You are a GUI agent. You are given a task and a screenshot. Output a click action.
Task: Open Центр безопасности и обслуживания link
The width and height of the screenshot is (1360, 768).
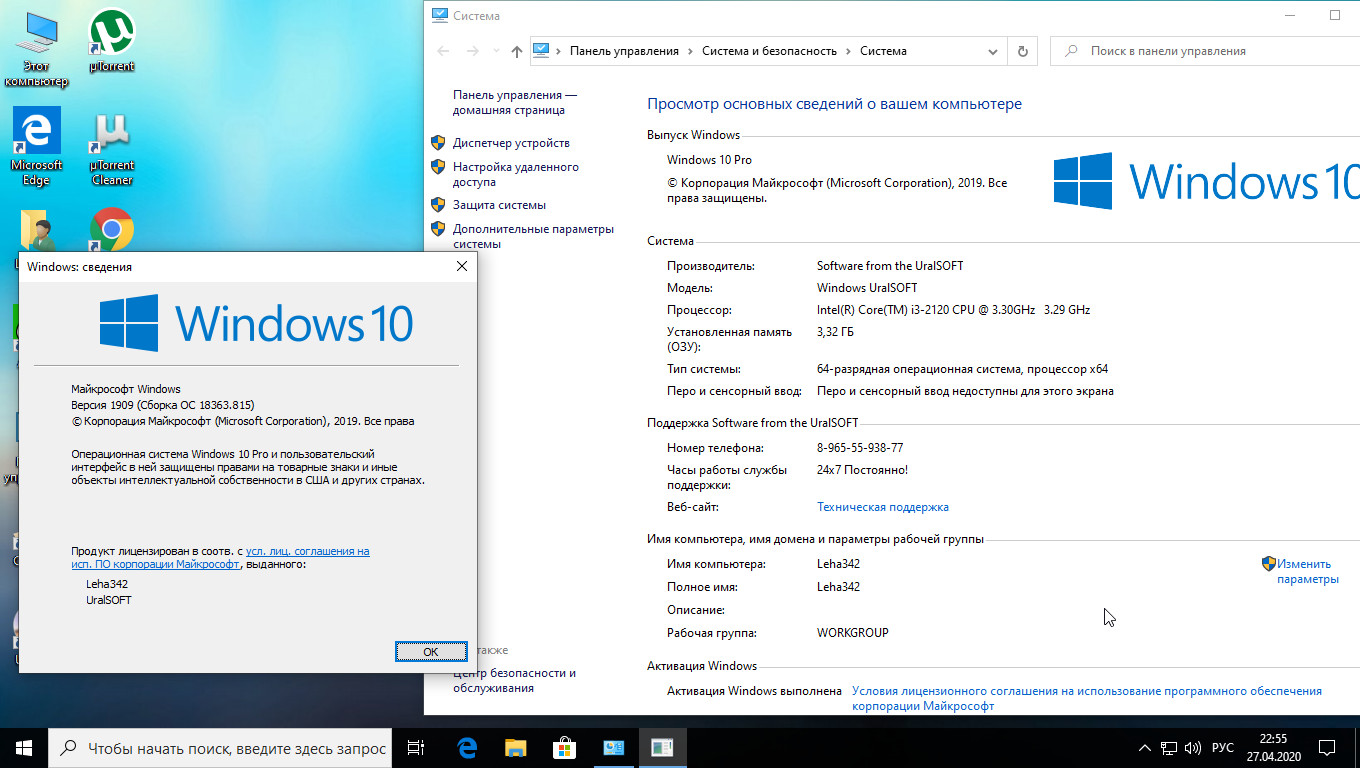[514, 680]
